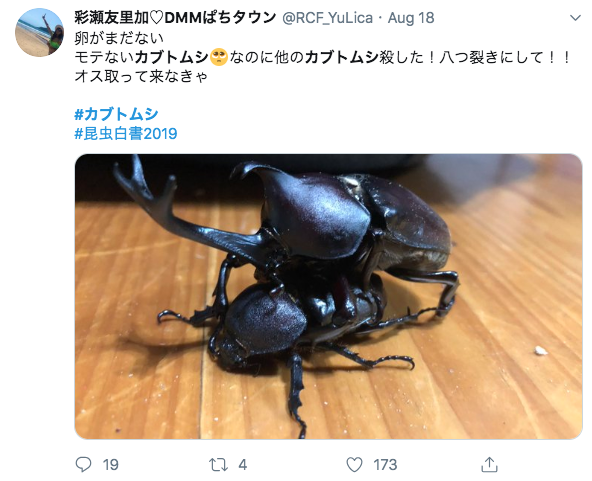The width and height of the screenshot is (592, 481).
Task: Open profile via name 彩瀬友里加♡DMMぱちタウン
Action: (x=175, y=18)
